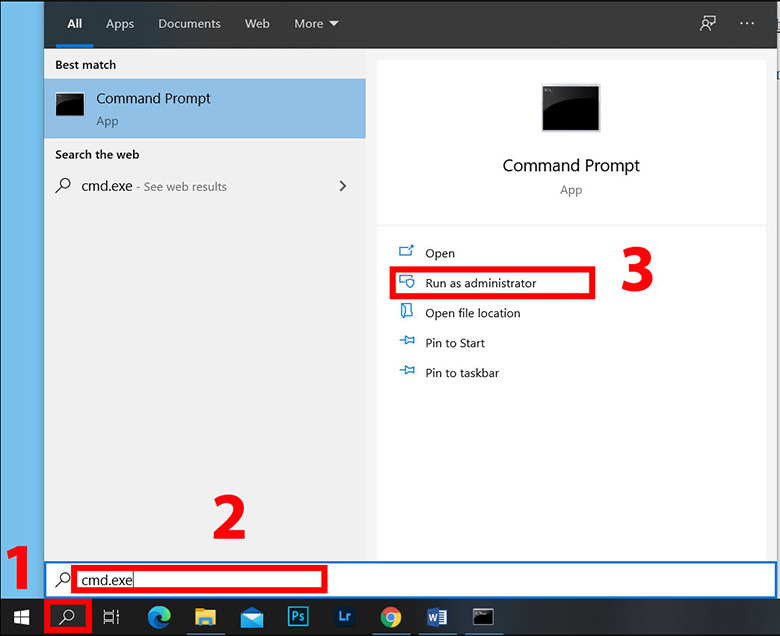
Task: Open File Explorer from the taskbar
Action: [206, 617]
